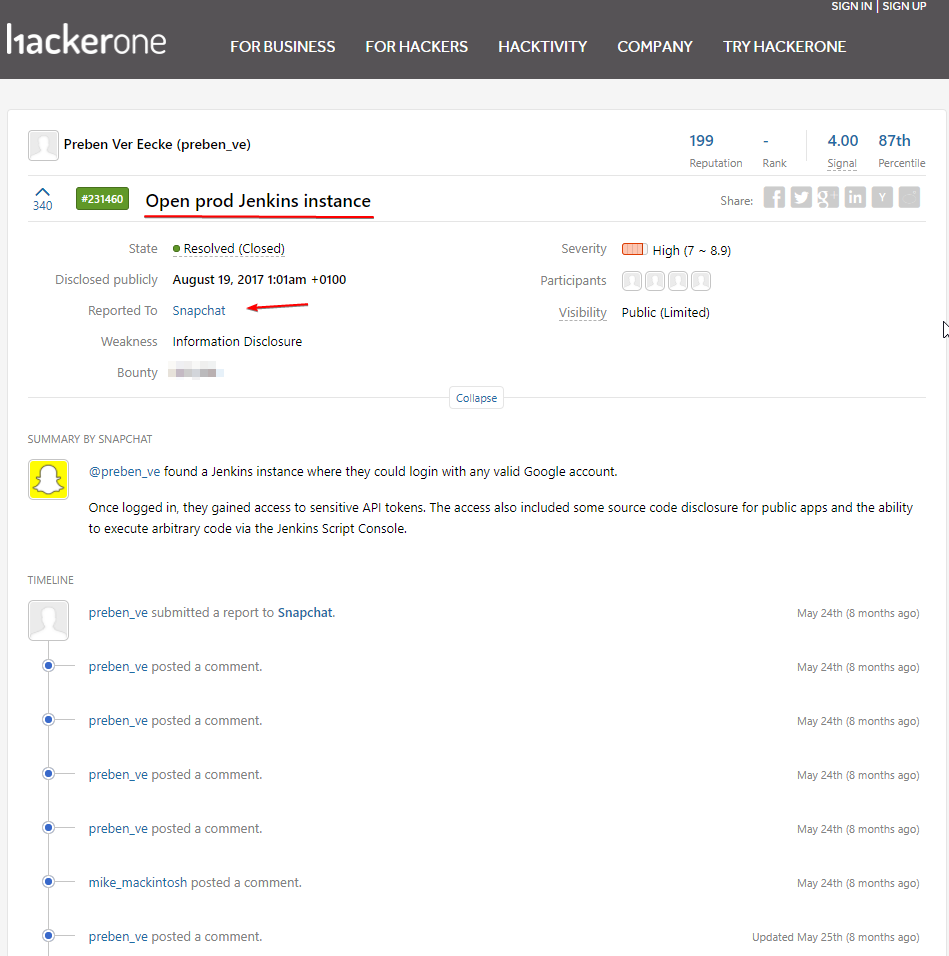Image resolution: width=949 pixels, height=956 pixels.
Task: Share report on Reddit
Action: tap(909, 198)
